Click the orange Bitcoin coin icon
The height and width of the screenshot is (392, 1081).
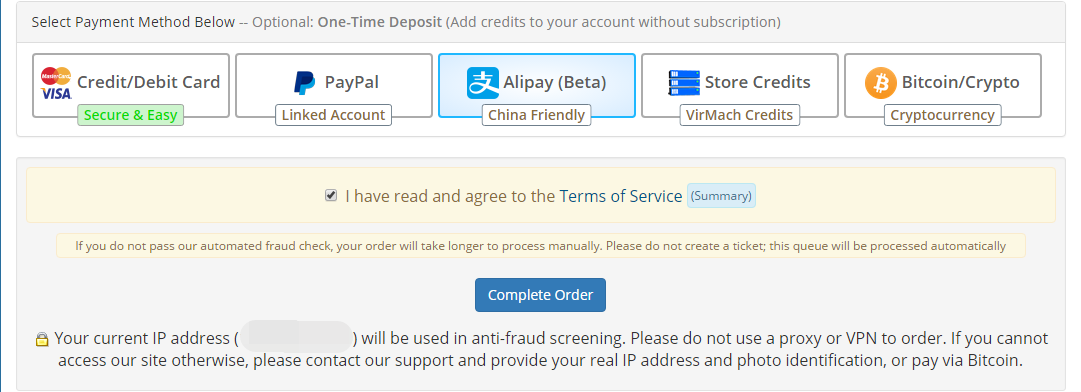coord(881,83)
